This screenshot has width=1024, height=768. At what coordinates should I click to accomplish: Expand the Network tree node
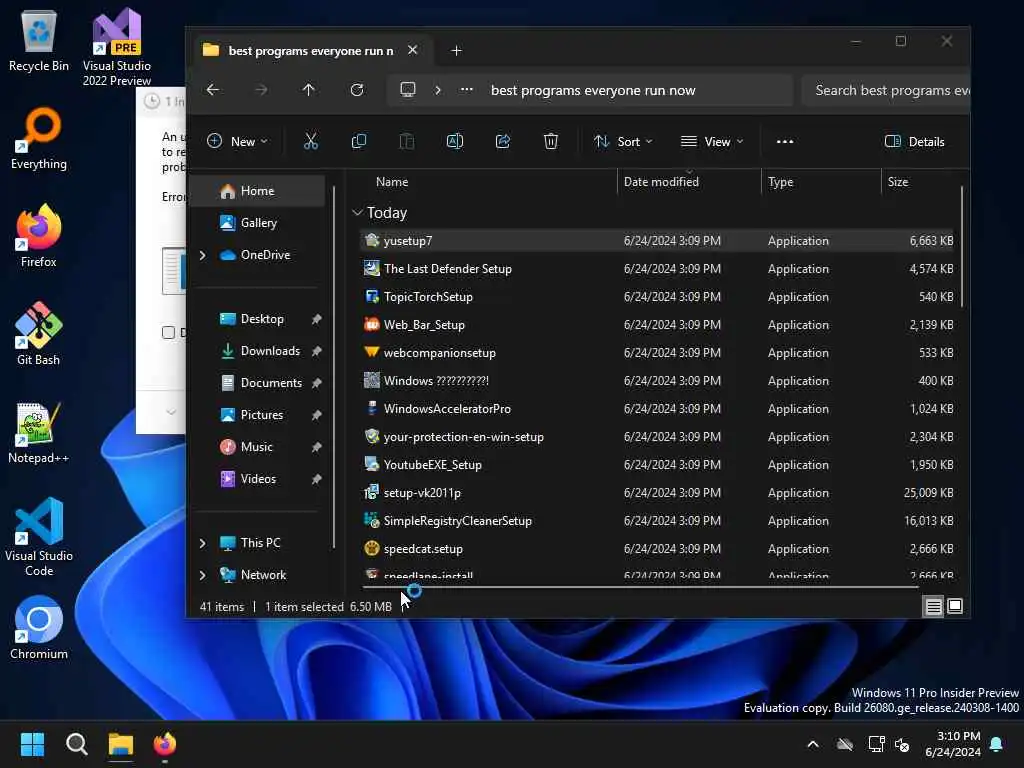202,575
